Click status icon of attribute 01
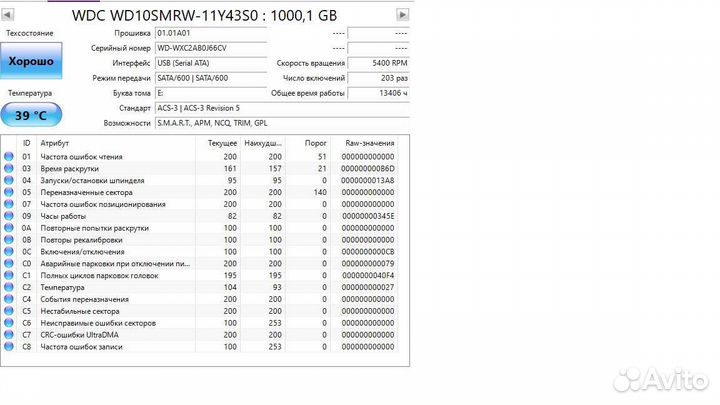Image resolution: width=720 pixels, height=405 pixels. [9, 157]
